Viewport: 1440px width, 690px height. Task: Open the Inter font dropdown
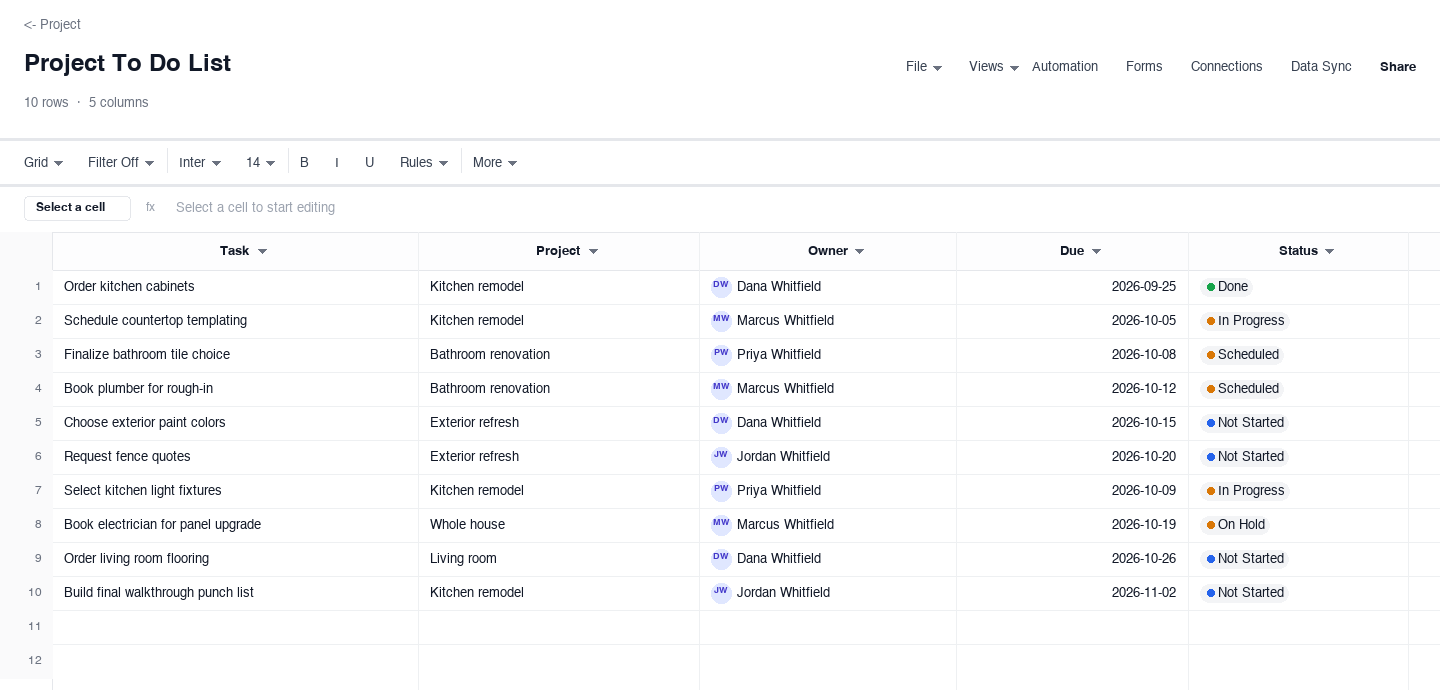coord(200,162)
